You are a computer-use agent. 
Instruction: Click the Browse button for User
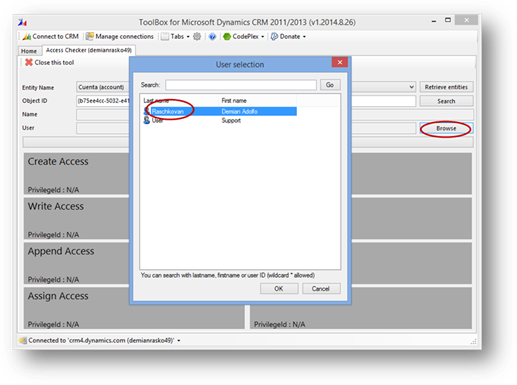(446, 128)
